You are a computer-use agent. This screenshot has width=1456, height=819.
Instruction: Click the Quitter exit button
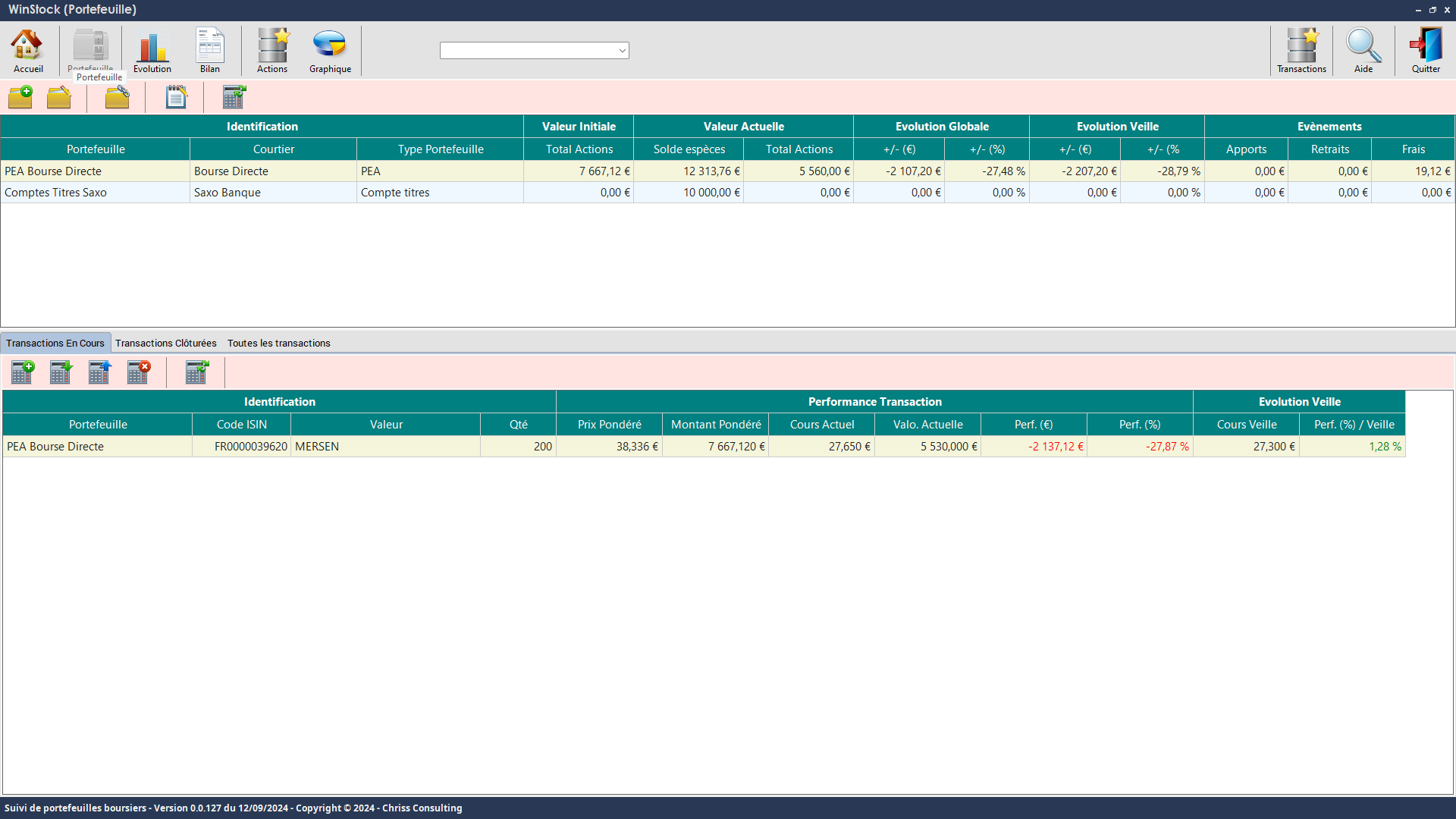pyautogui.click(x=1426, y=51)
